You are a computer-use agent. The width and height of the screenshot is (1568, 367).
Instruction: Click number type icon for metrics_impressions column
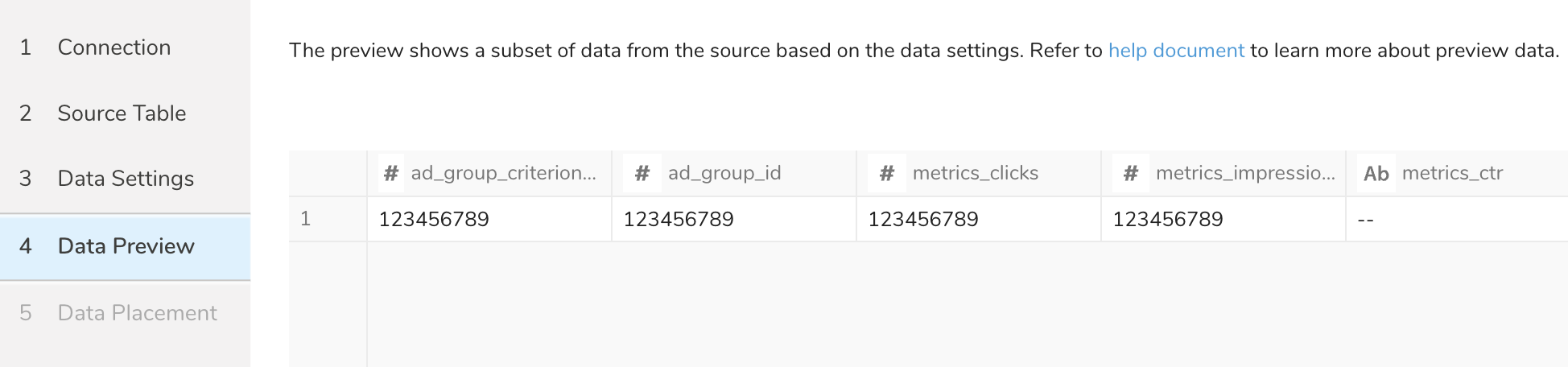point(1131,174)
